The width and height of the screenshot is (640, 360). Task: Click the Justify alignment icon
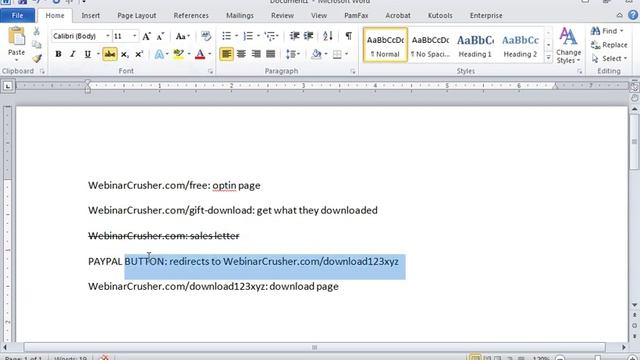click(x=271, y=54)
